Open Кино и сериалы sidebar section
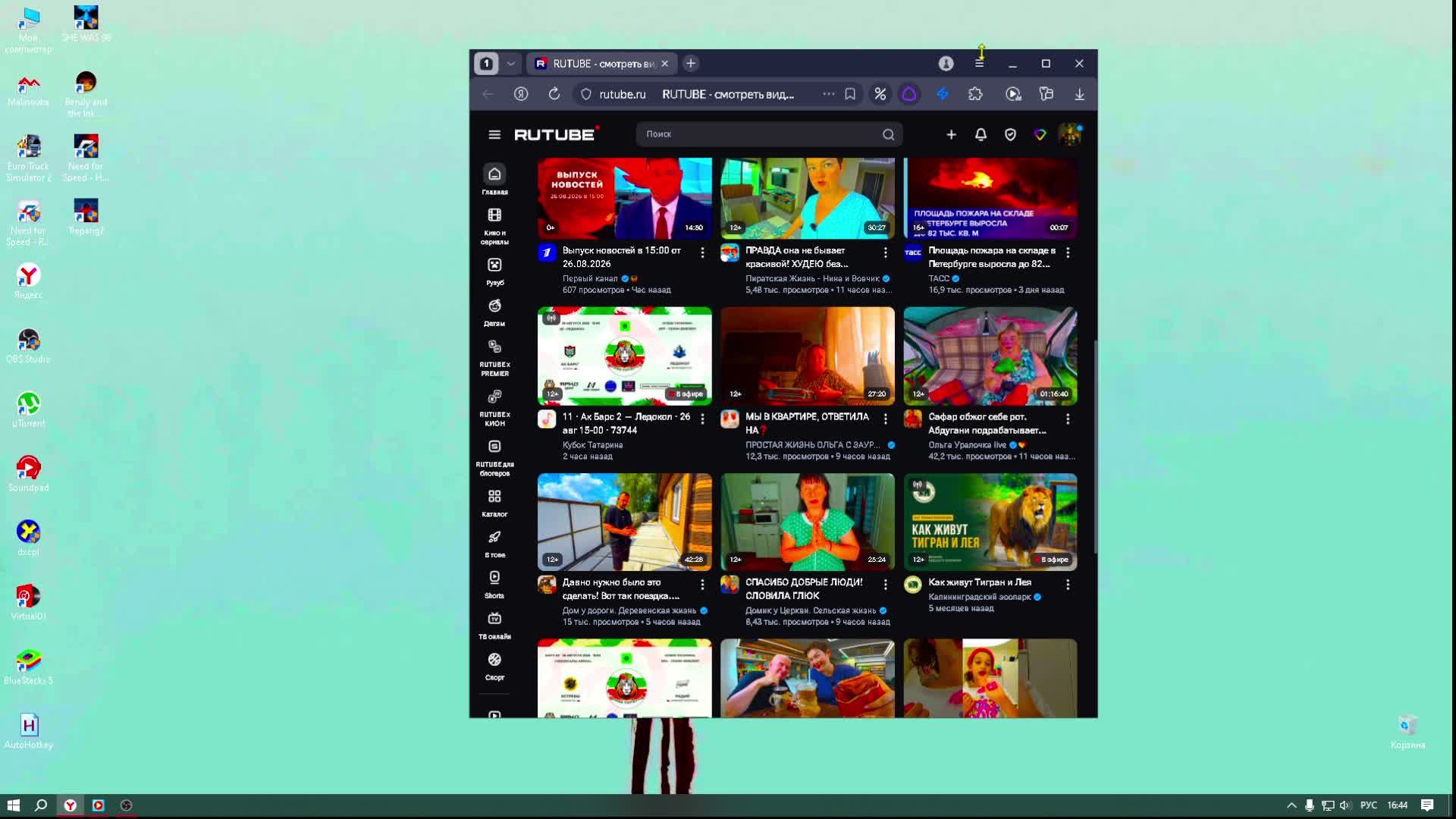The height and width of the screenshot is (819, 1456). [x=494, y=226]
